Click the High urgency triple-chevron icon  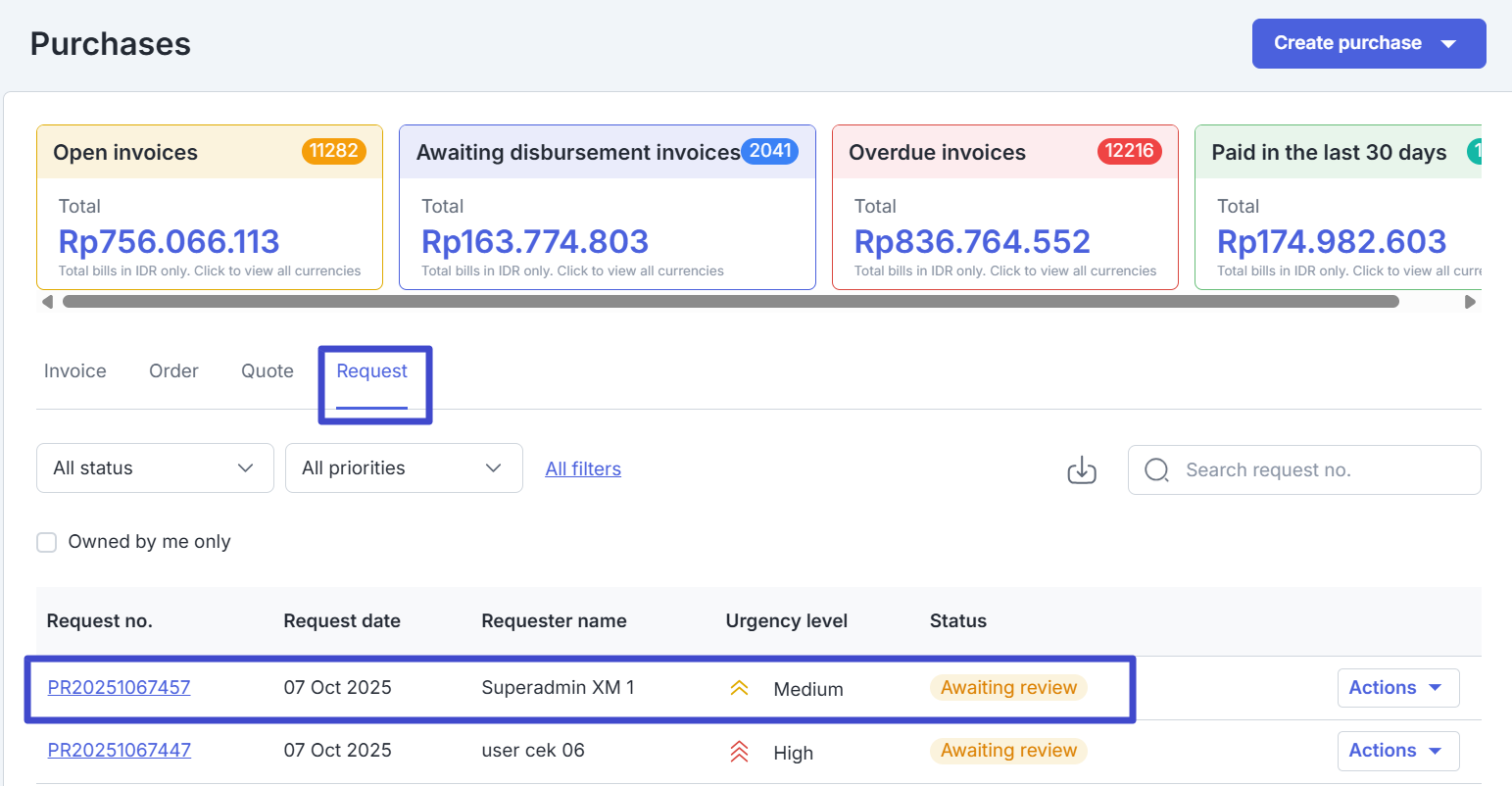tap(739, 752)
